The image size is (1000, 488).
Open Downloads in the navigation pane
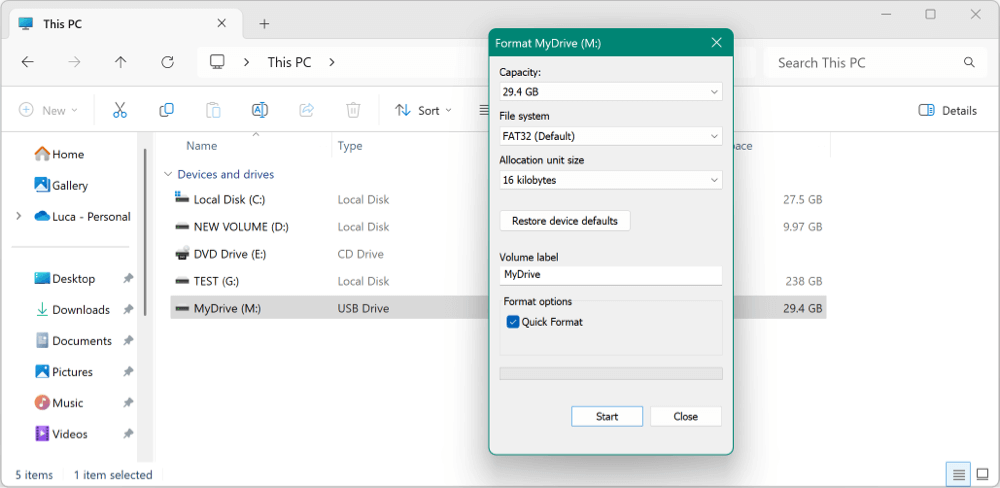coord(72,309)
